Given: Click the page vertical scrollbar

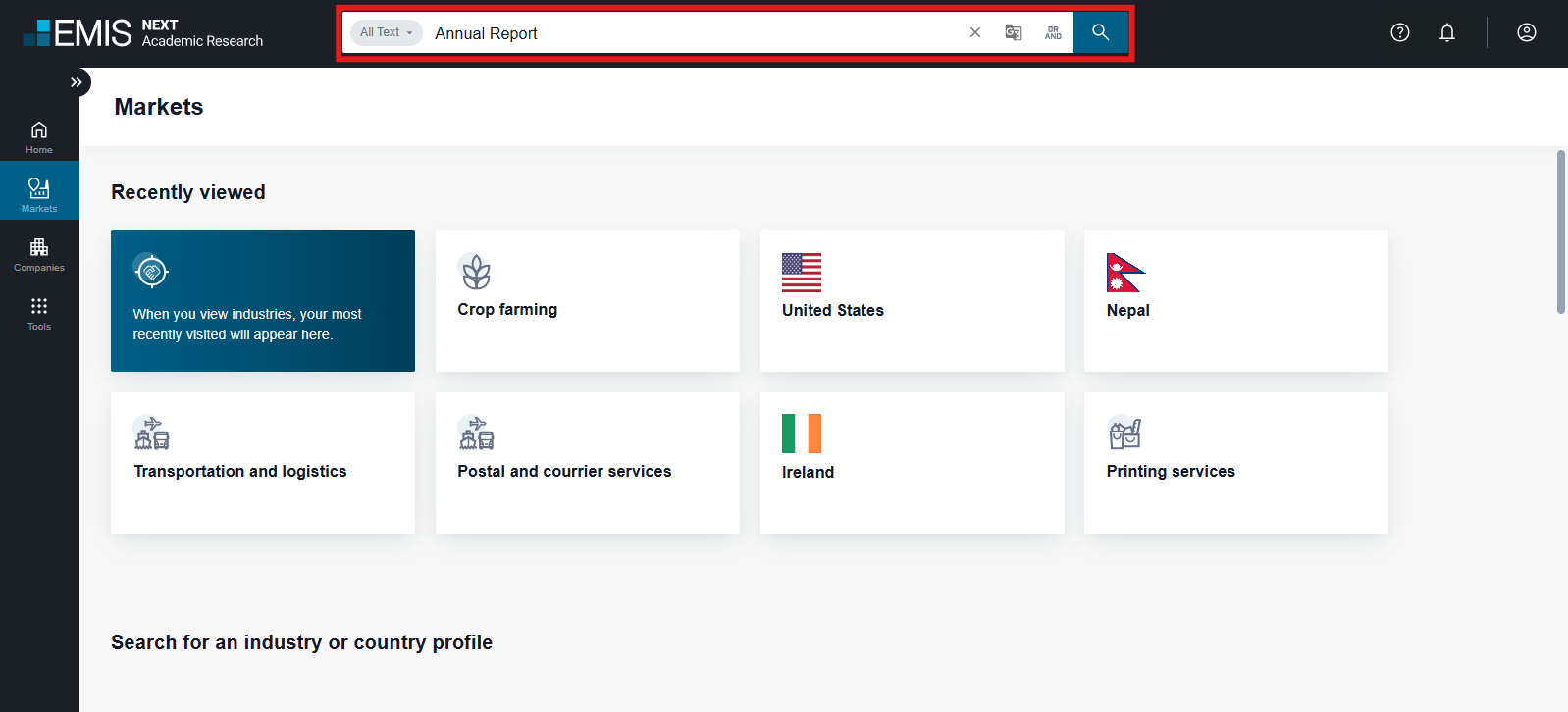Looking at the screenshot, I should [1560, 232].
